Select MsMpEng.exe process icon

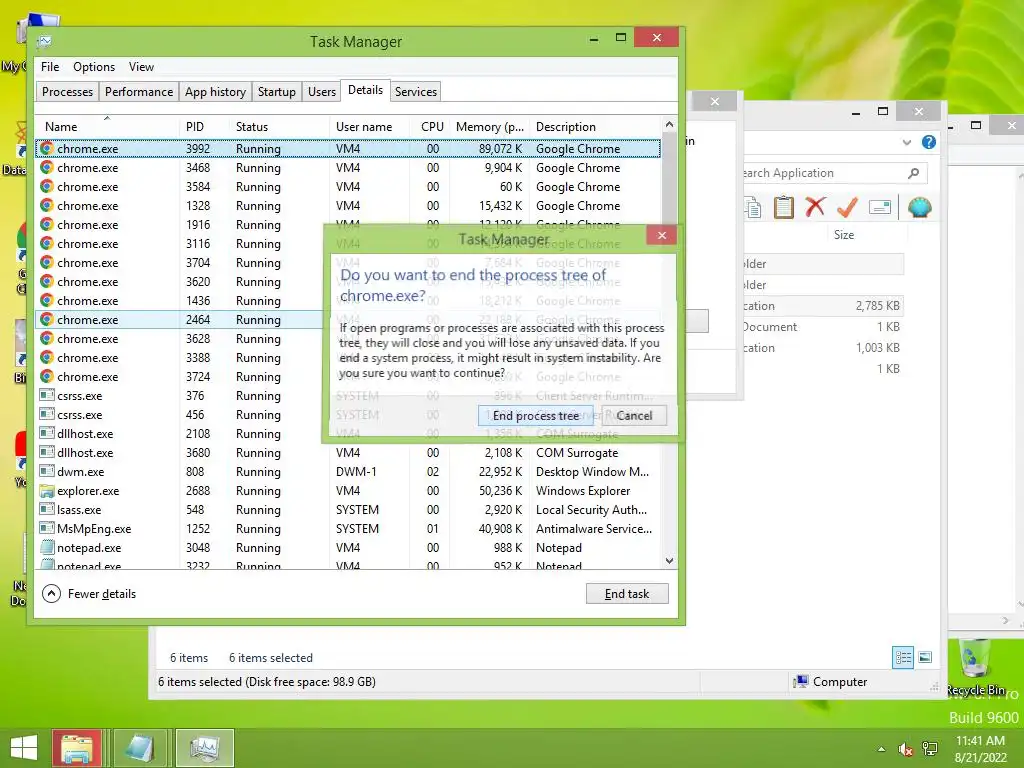pos(46,528)
